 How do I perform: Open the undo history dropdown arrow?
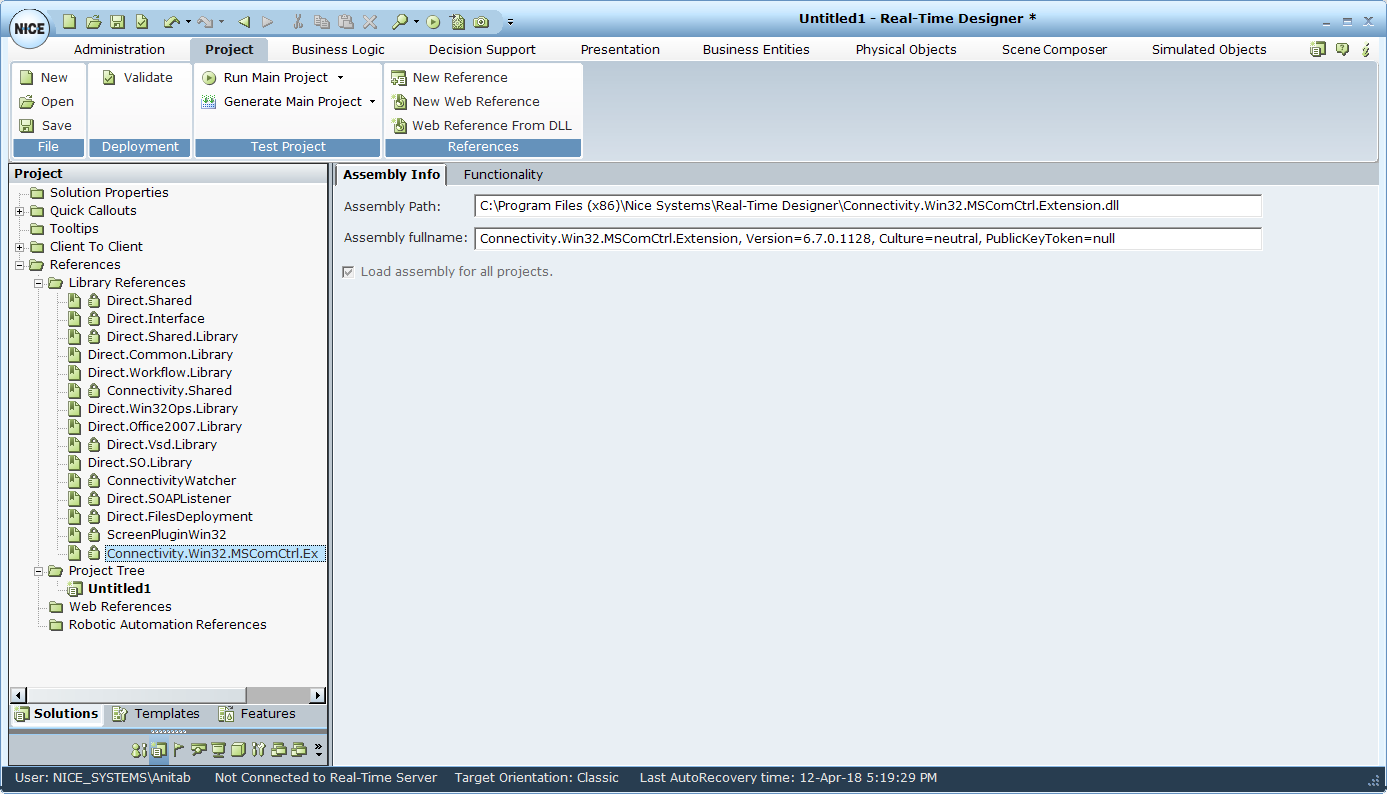188,21
